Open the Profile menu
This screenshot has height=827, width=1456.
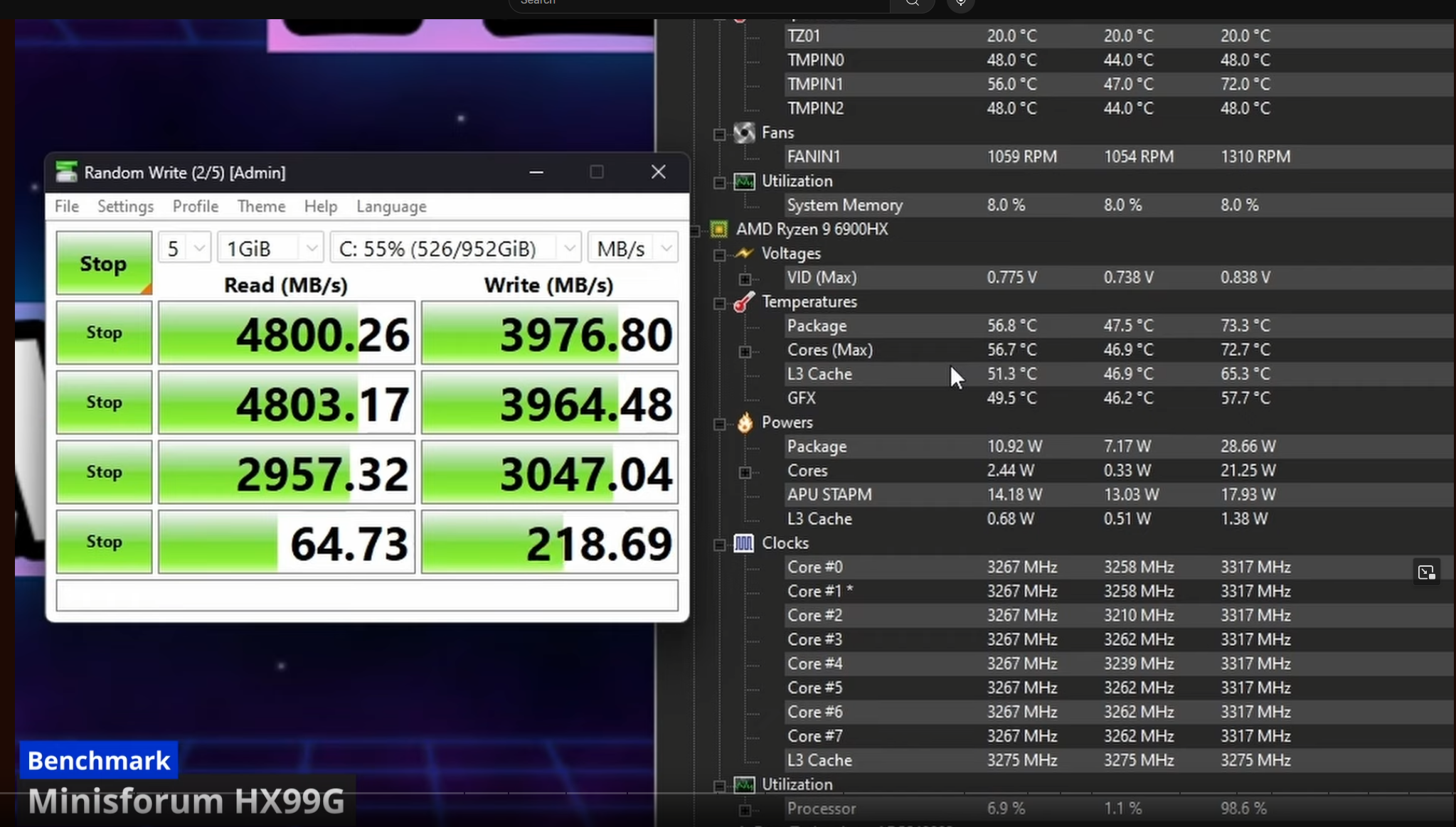196,206
